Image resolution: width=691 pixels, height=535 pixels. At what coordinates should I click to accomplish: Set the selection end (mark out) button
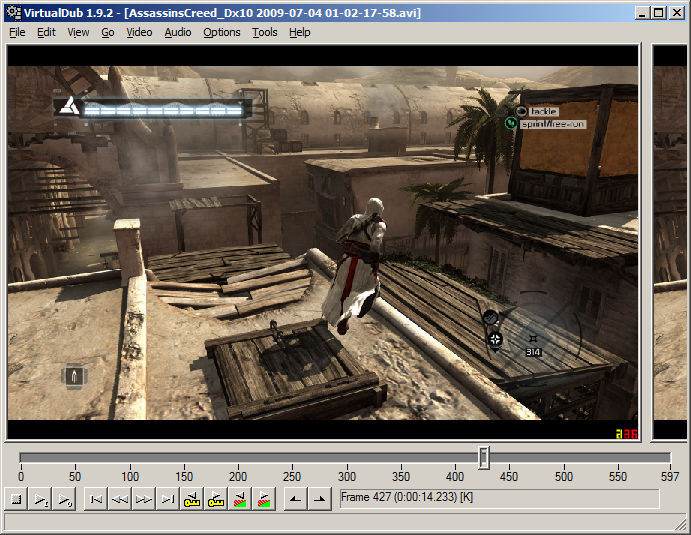coord(319,499)
